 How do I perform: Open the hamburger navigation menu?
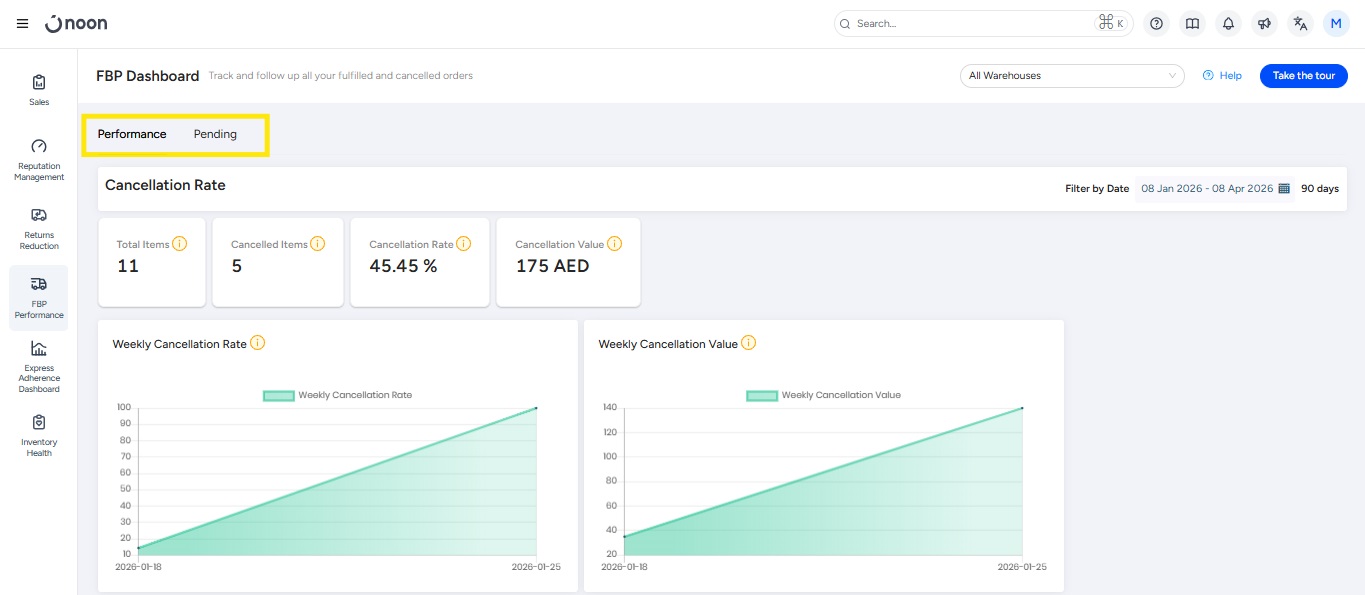22,24
